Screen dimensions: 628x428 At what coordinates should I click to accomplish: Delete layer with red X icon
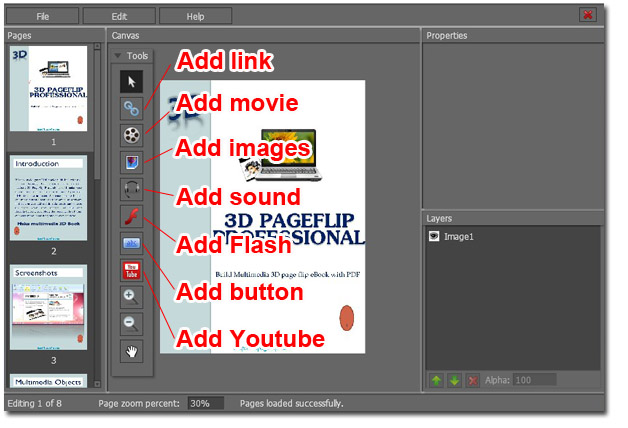click(x=473, y=380)
